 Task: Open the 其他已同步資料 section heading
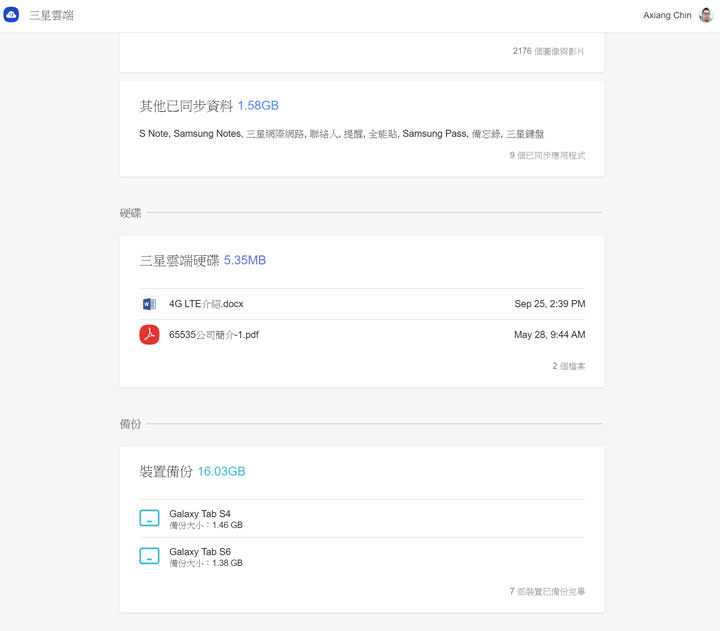(186, 105)
